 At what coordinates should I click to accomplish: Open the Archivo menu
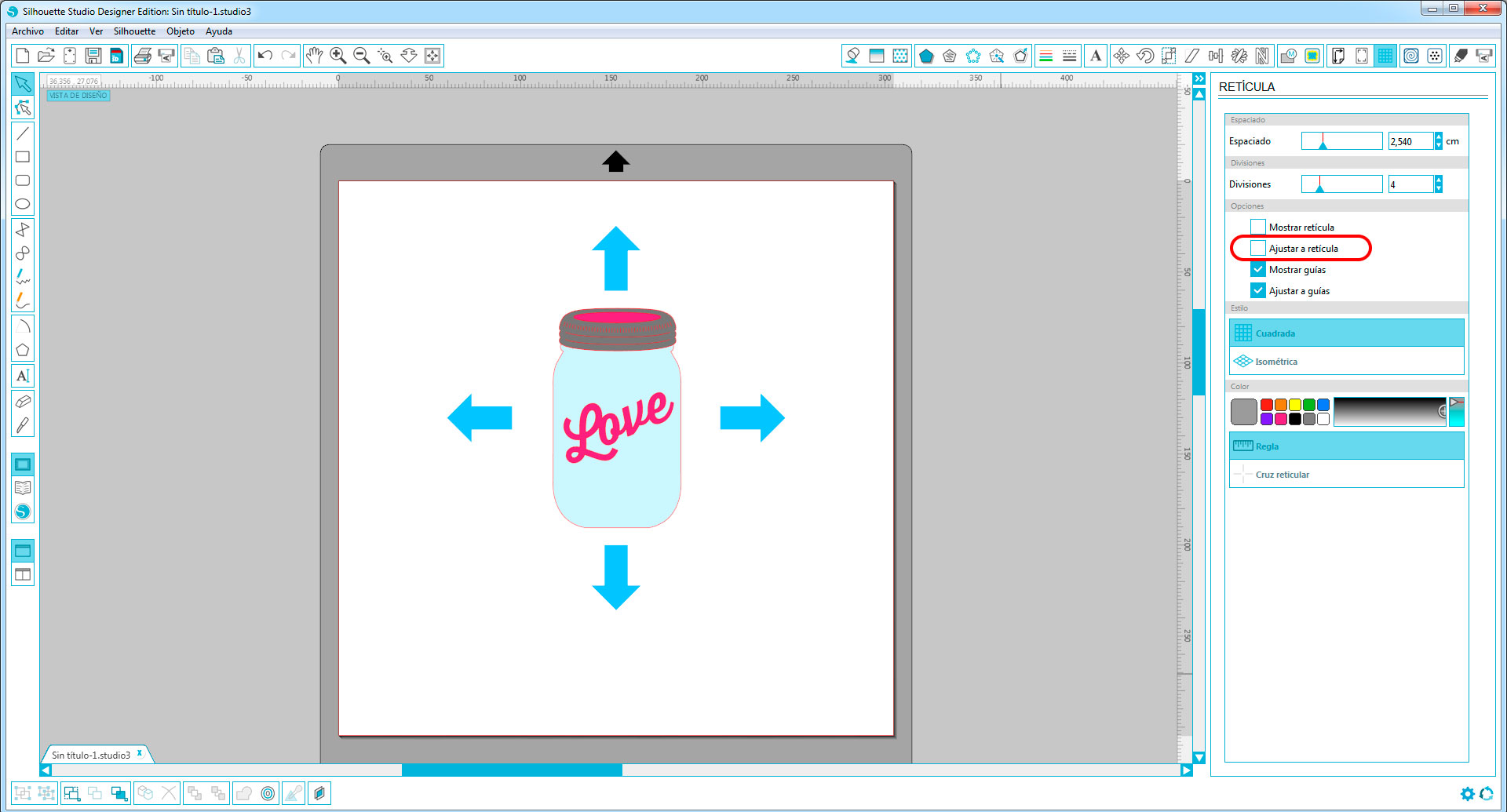click(28, 31)
